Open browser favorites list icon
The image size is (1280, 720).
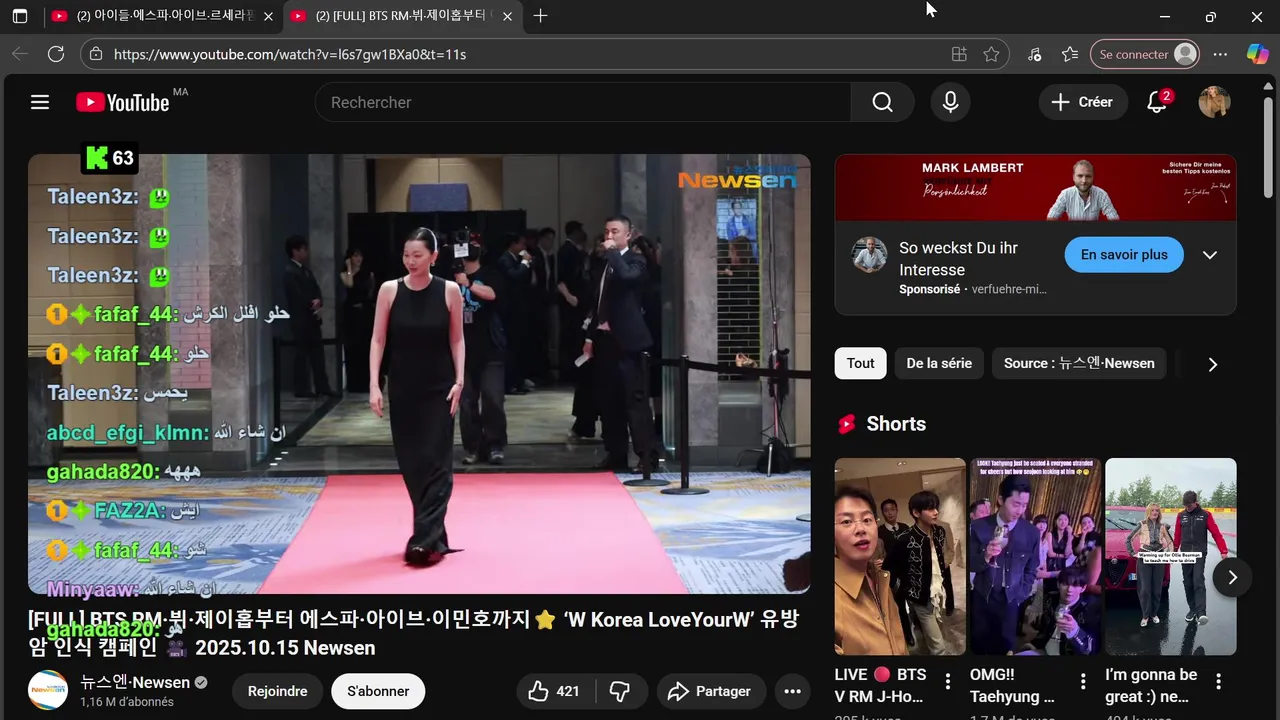(1070, 54)
